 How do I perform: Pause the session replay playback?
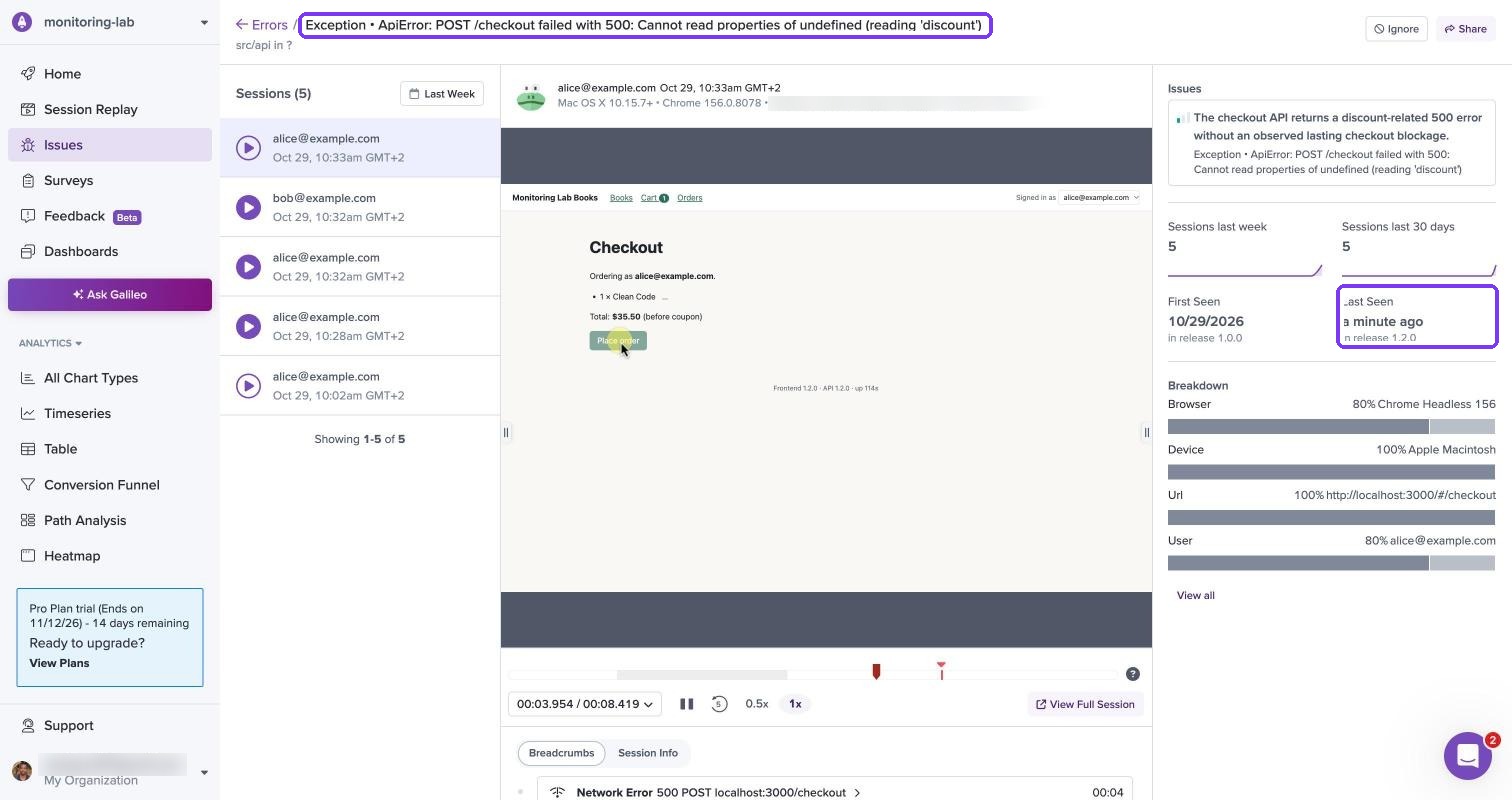click(x=687, y=704)
